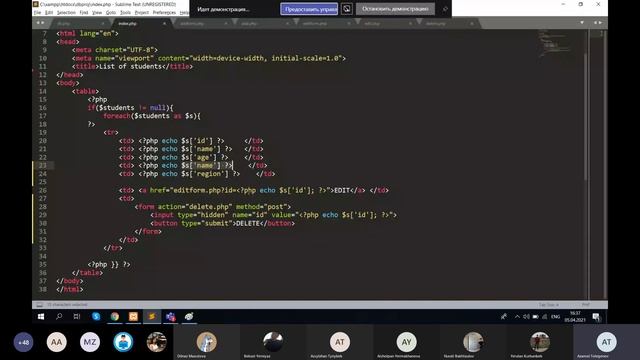This screenshot has width=640, height=360.
Task: Open Sublime Text from the taskbar
Action: pos(152,316)
